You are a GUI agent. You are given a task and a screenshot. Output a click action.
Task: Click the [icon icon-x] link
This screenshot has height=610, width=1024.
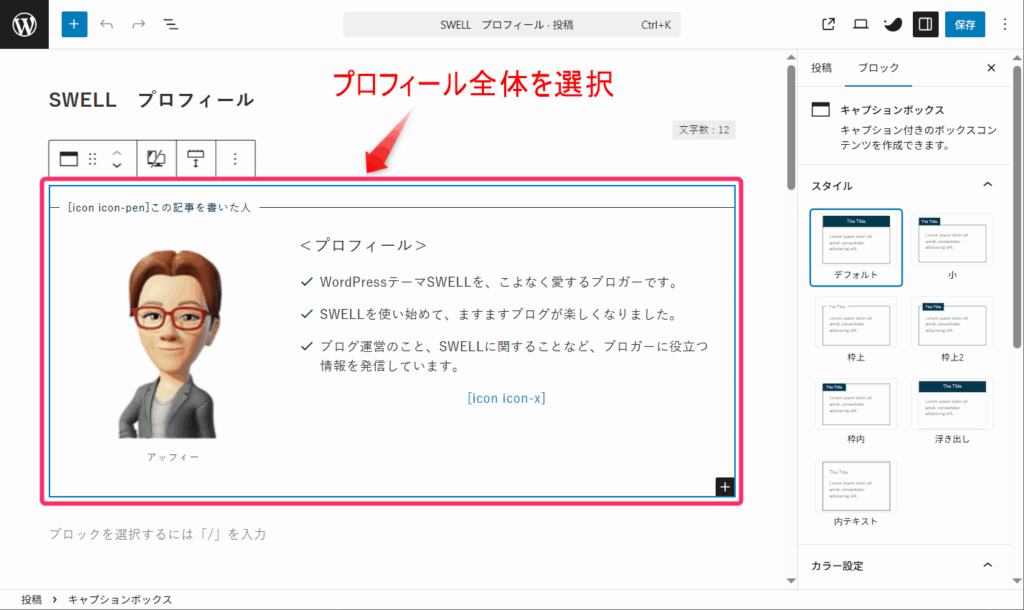(506, 398)
